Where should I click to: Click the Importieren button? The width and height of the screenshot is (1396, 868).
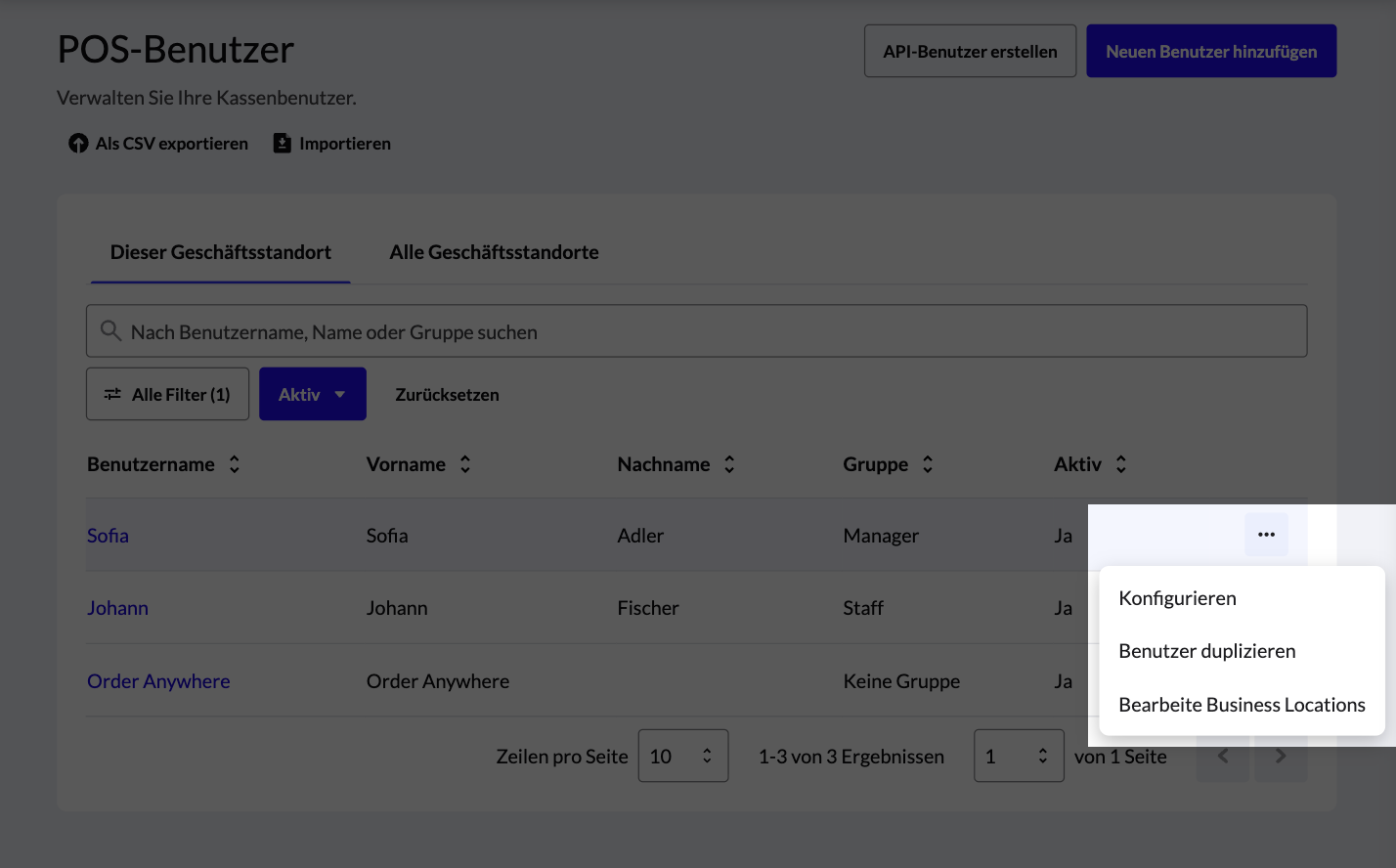click(332, 144)
